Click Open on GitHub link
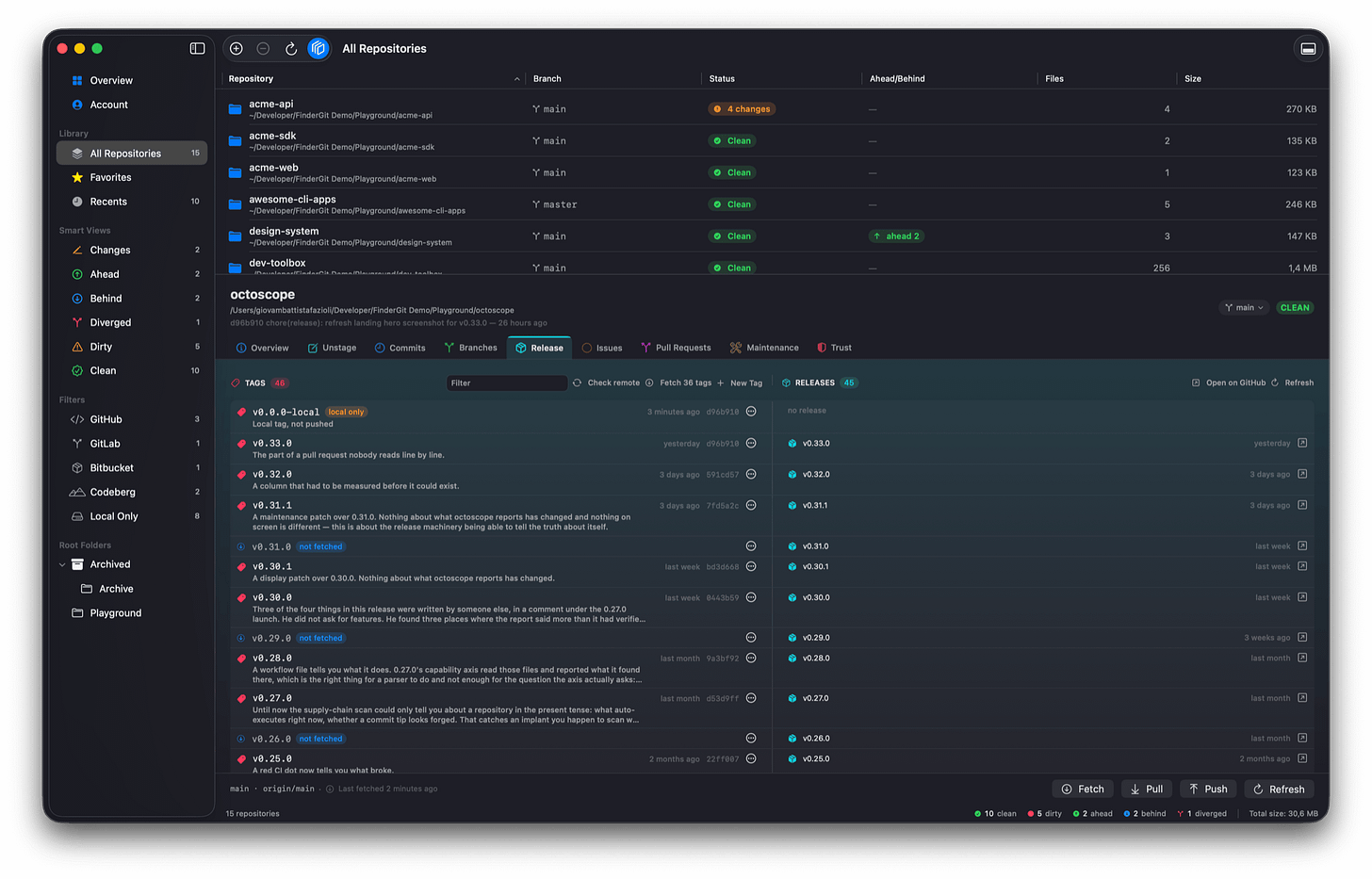 pyautogui.click(x=1229, y=383)
